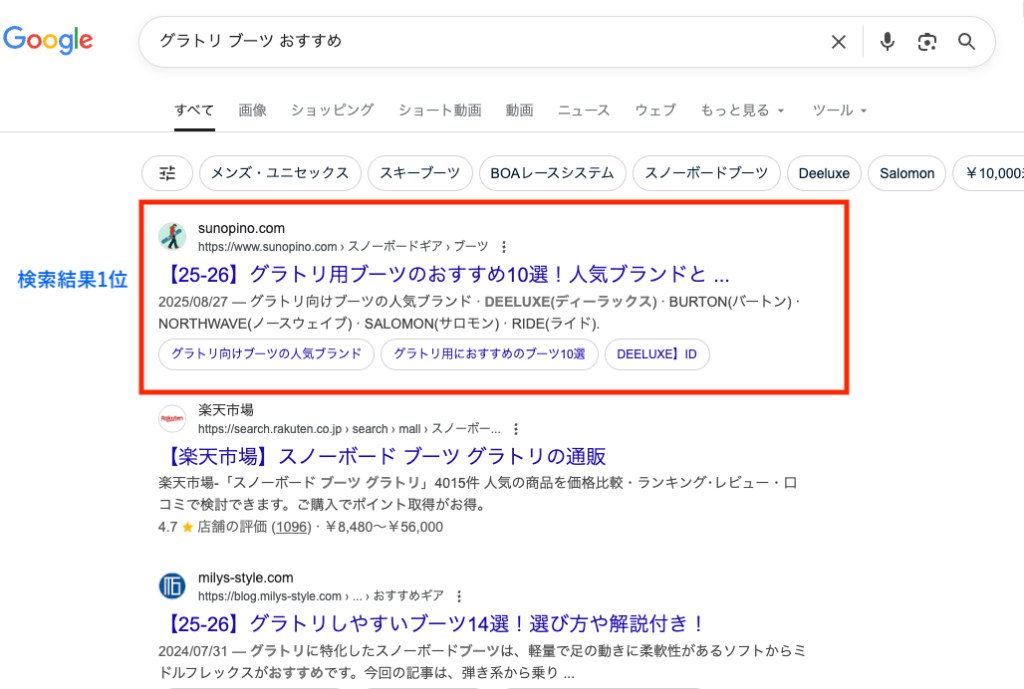Screen dimensions: 1024x689
Task: Select the すべて tab
Action: pyautogui.click(x=194, y=110)
